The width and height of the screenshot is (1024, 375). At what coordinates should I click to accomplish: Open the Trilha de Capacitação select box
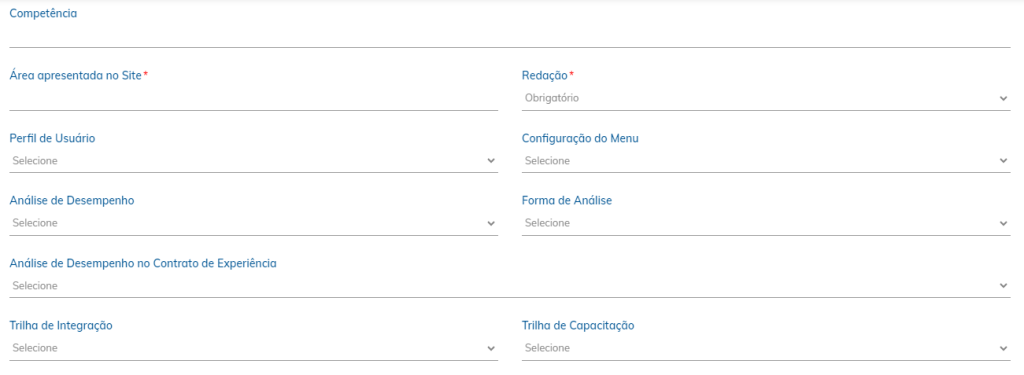[766, 348]
